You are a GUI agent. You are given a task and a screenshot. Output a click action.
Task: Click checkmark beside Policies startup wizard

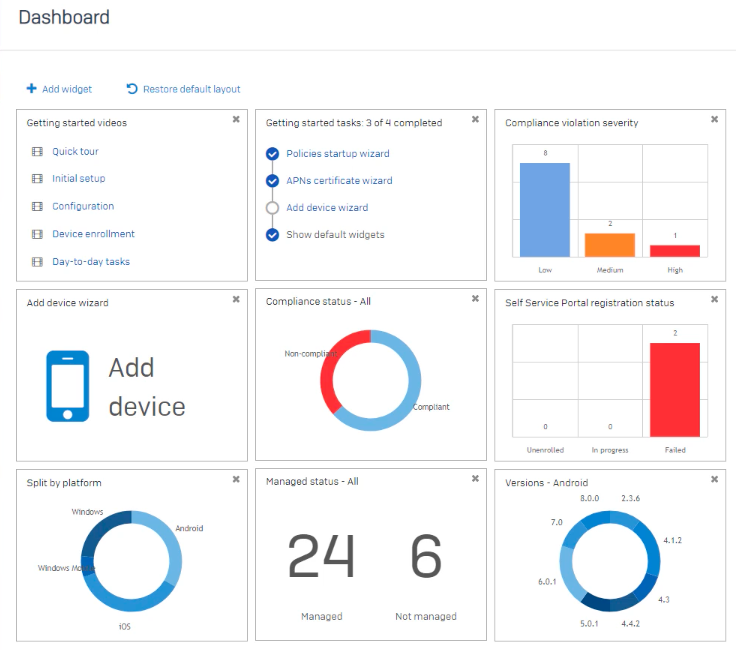point(272,154)
